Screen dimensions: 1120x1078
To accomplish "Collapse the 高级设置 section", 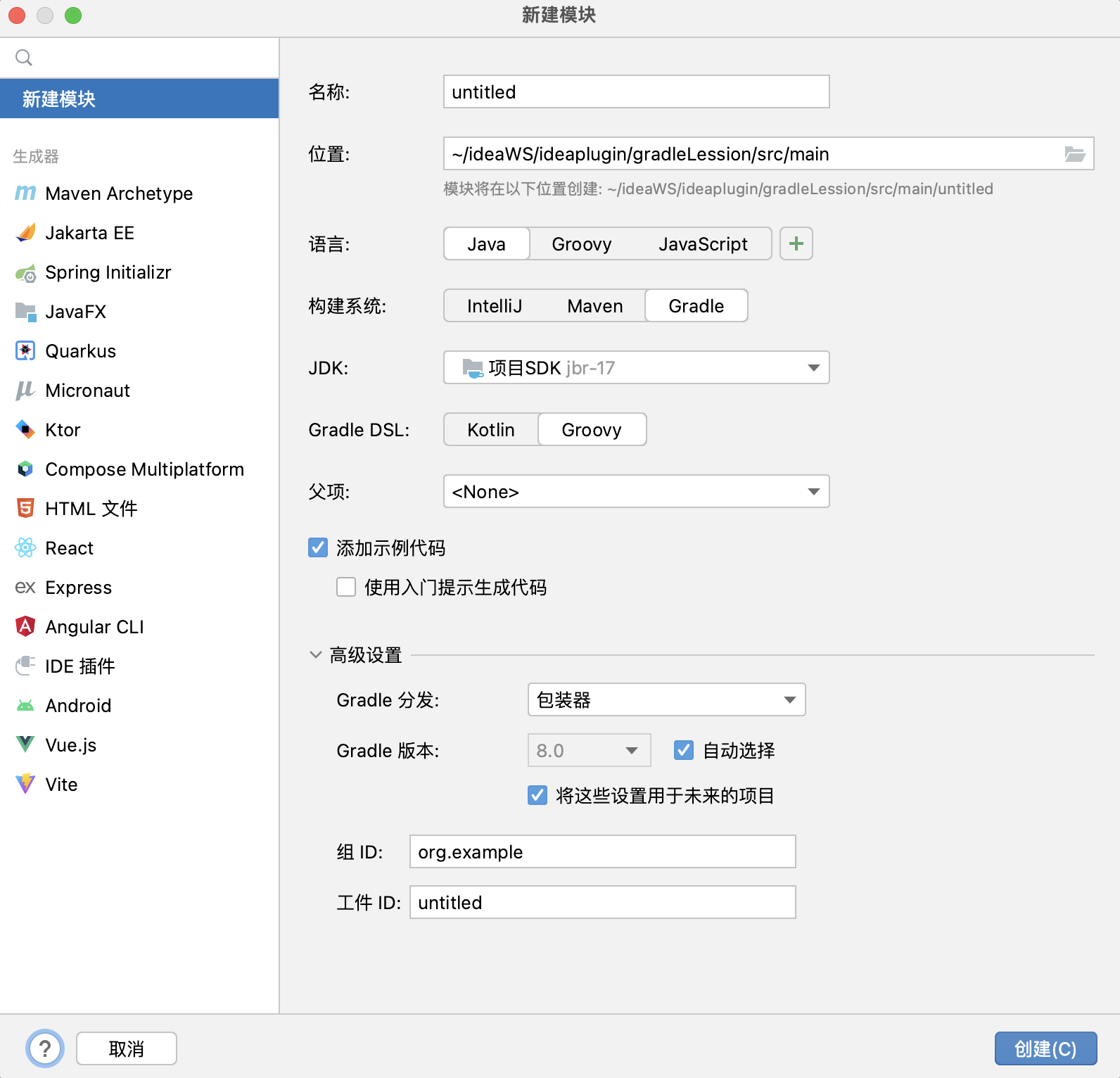I will [316, 654].
